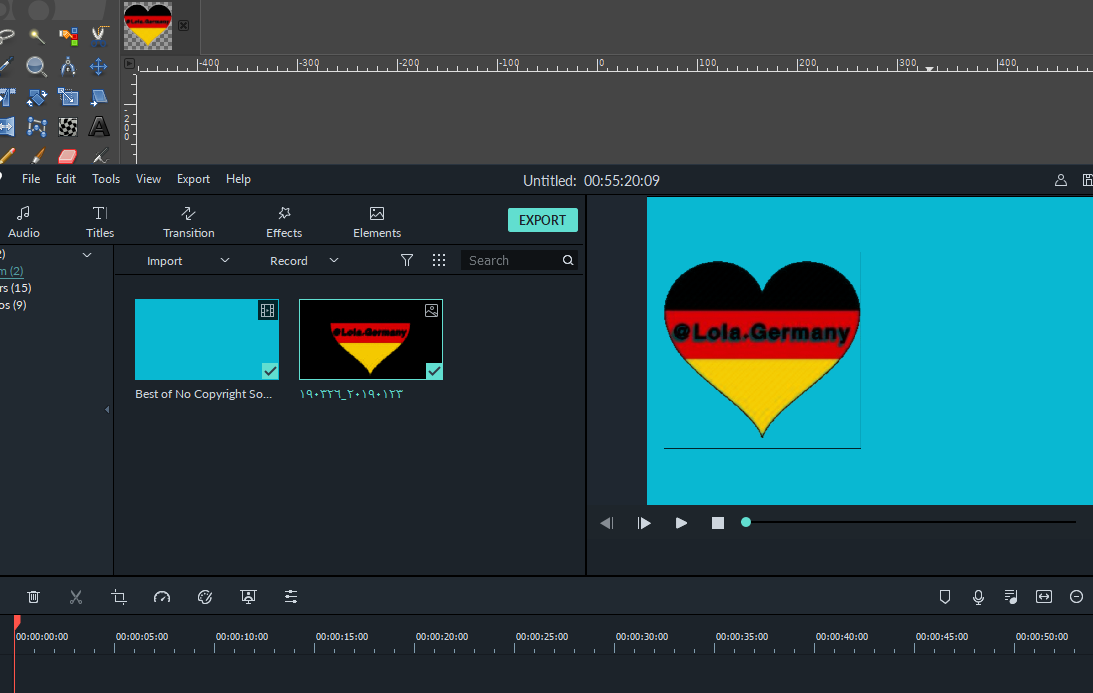Open the speed control speedometer icon
This screenshot has height=693, width=1093.
[x=162, y=597]
